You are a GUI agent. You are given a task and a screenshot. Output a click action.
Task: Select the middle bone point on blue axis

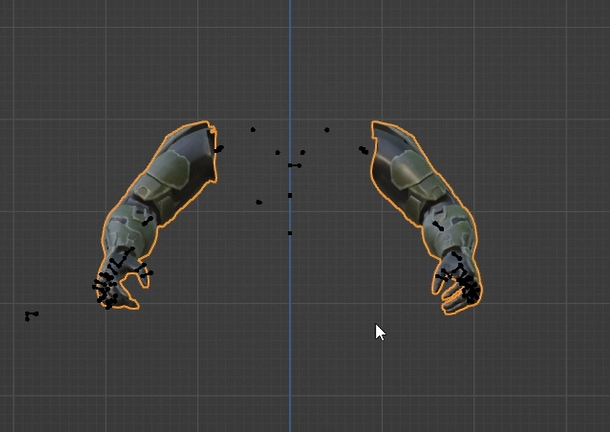click(290, 196)
